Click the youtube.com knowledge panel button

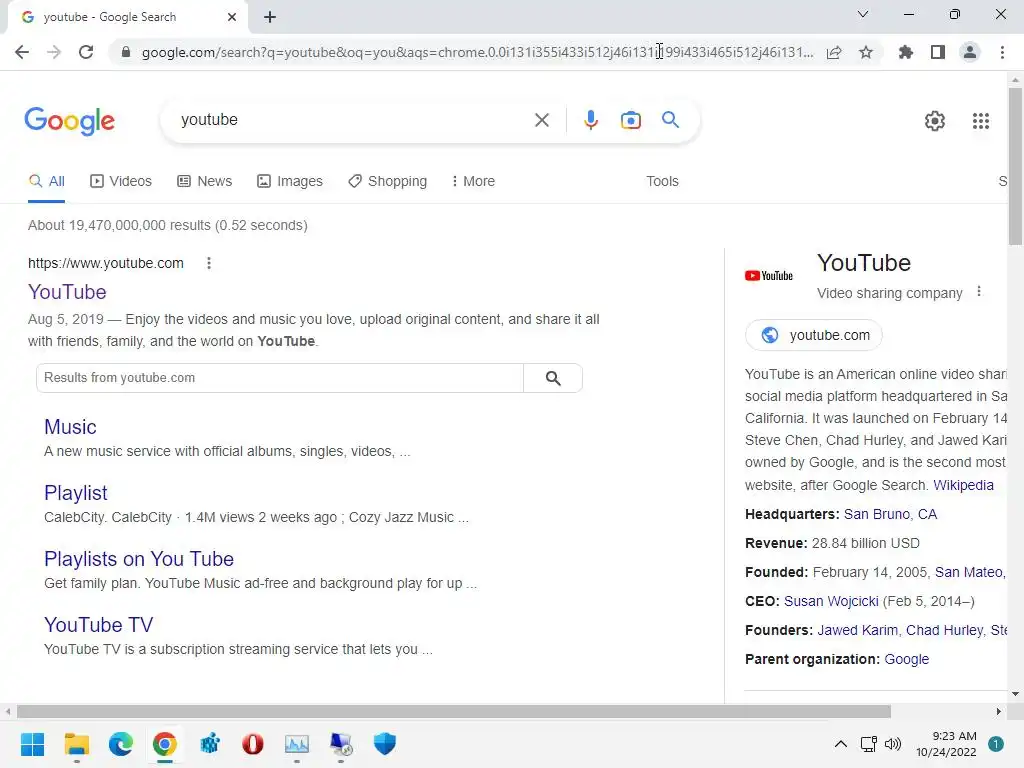point(814,335)
